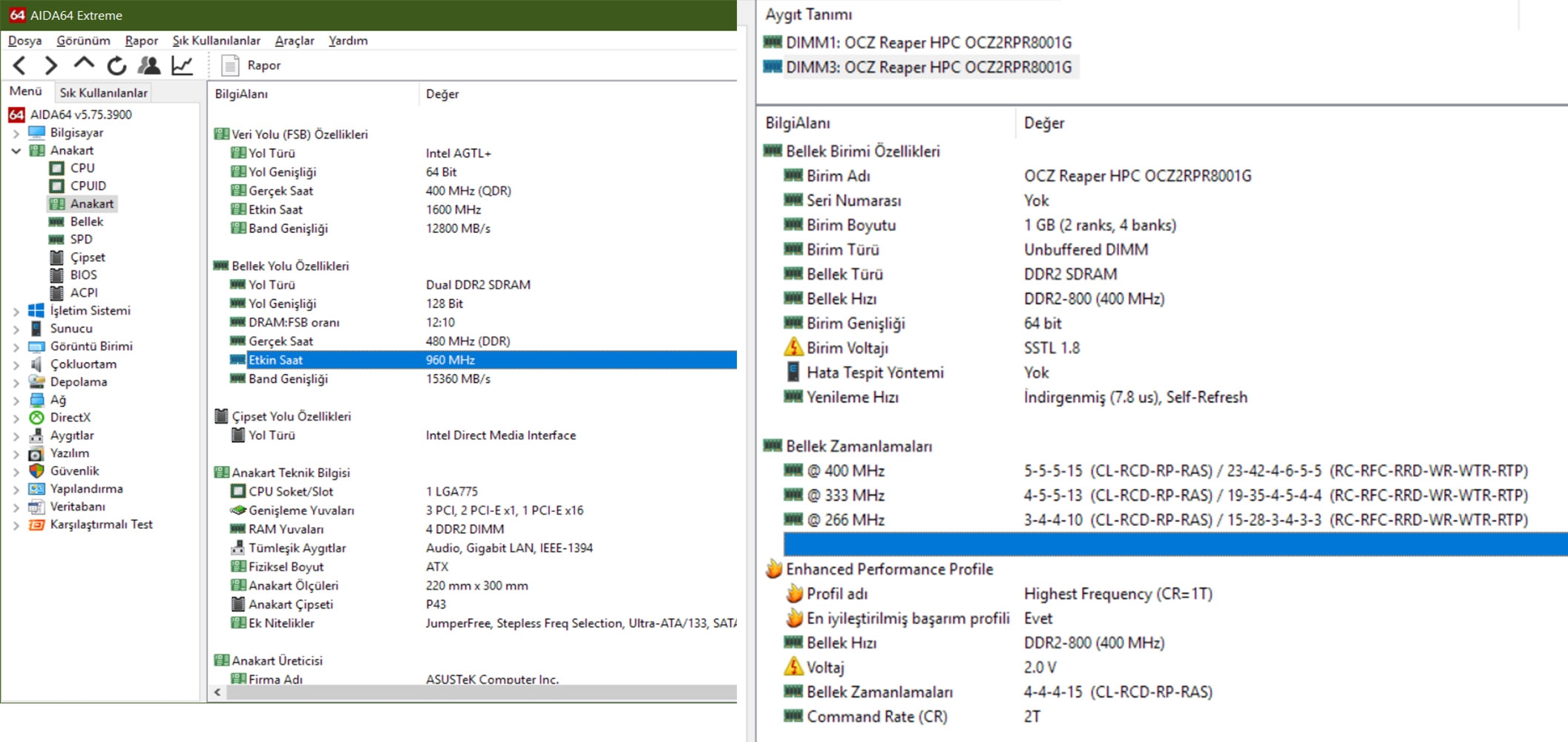Viewport: 1568px width, 742px height.
Task: Select the CPU item in tree
Action: [82, 168]
